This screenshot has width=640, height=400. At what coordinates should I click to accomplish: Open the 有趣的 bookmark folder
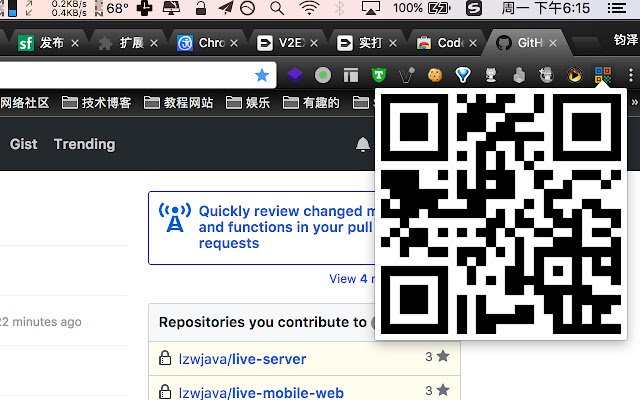click(311, 102)
